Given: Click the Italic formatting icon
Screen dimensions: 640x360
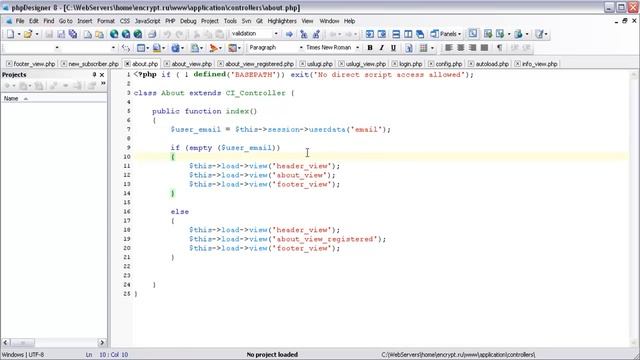Looking at the screenshot, I should 381,48.
